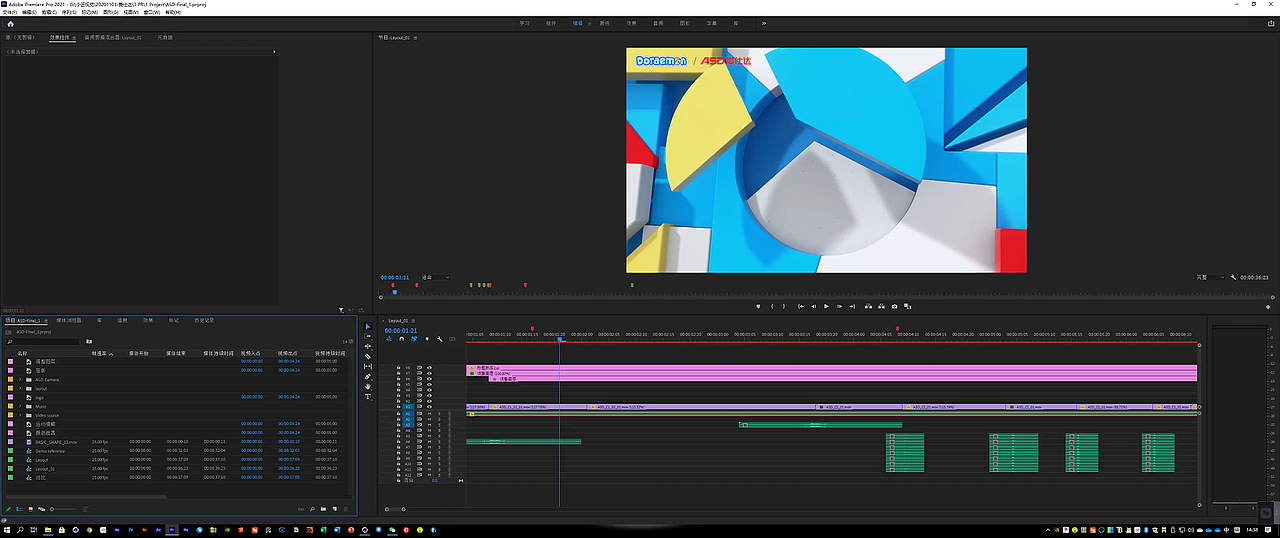1280x538 pixels.
Task: Switch Project panel to list view
Action: (19, 509)
